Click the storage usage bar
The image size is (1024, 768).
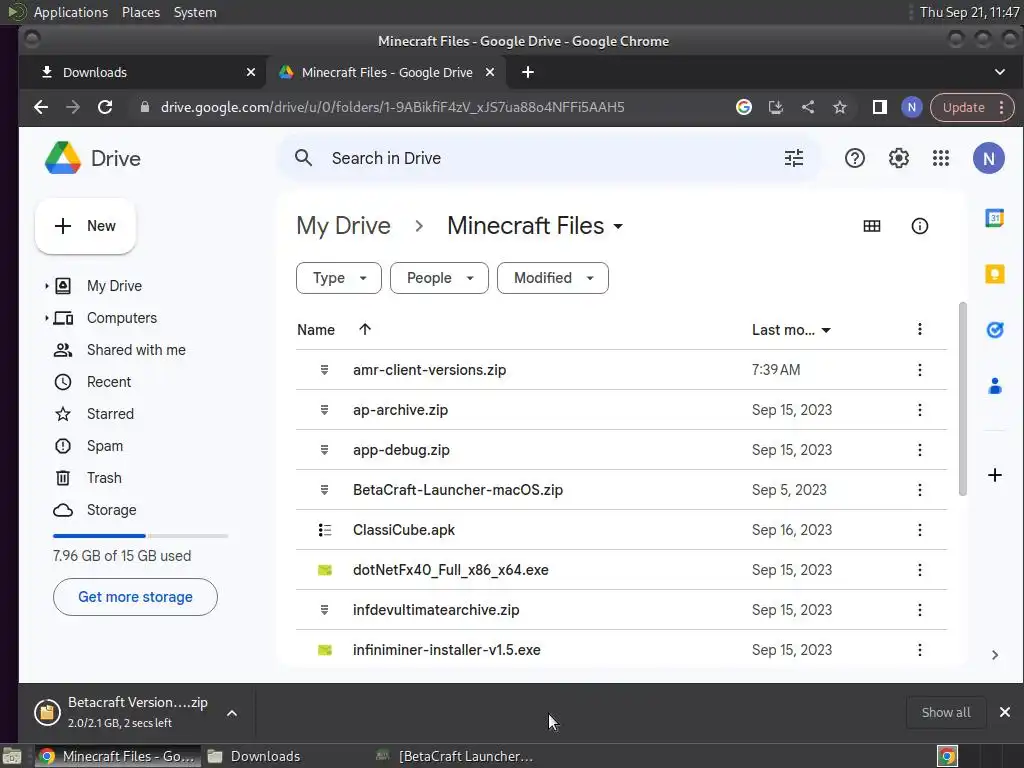click(140, 536)
